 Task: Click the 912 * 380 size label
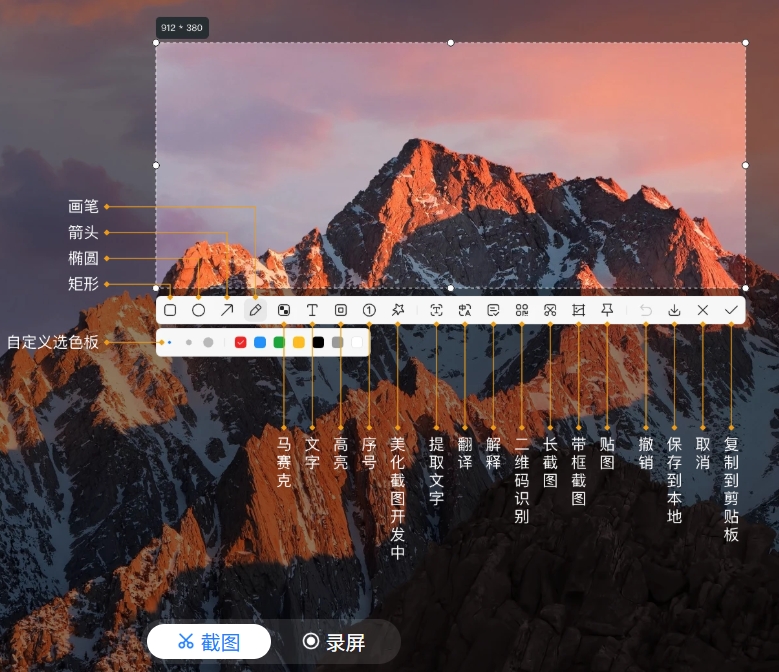[x=182, y=28]
